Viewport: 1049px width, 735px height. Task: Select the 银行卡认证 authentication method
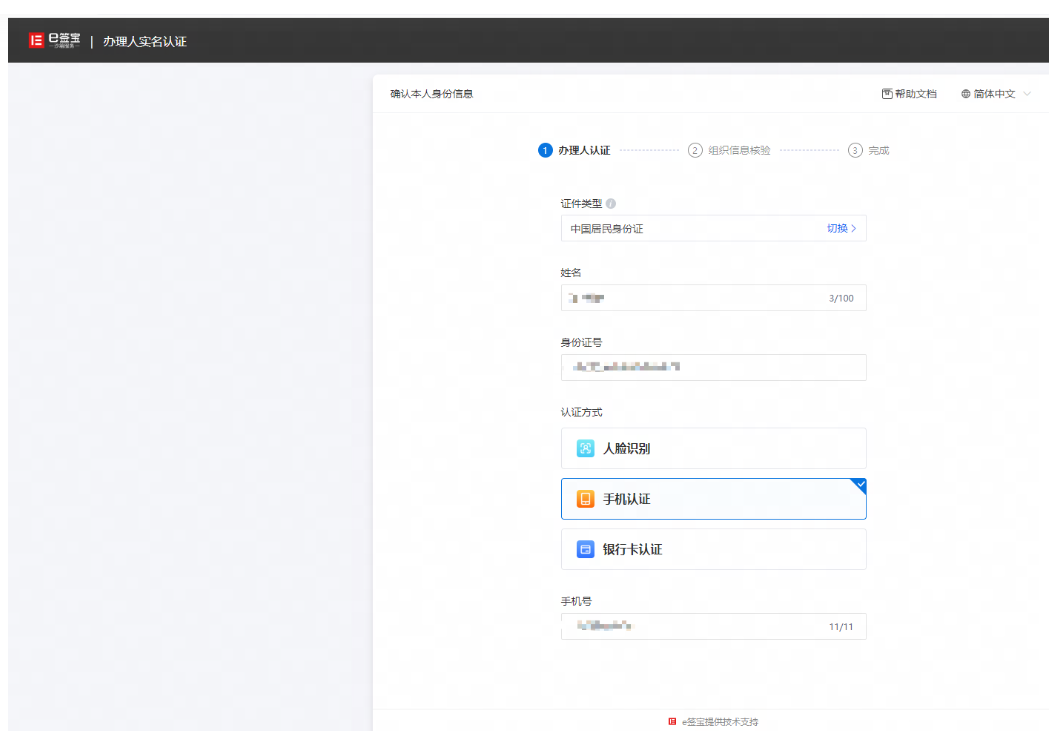coord(714,549)
